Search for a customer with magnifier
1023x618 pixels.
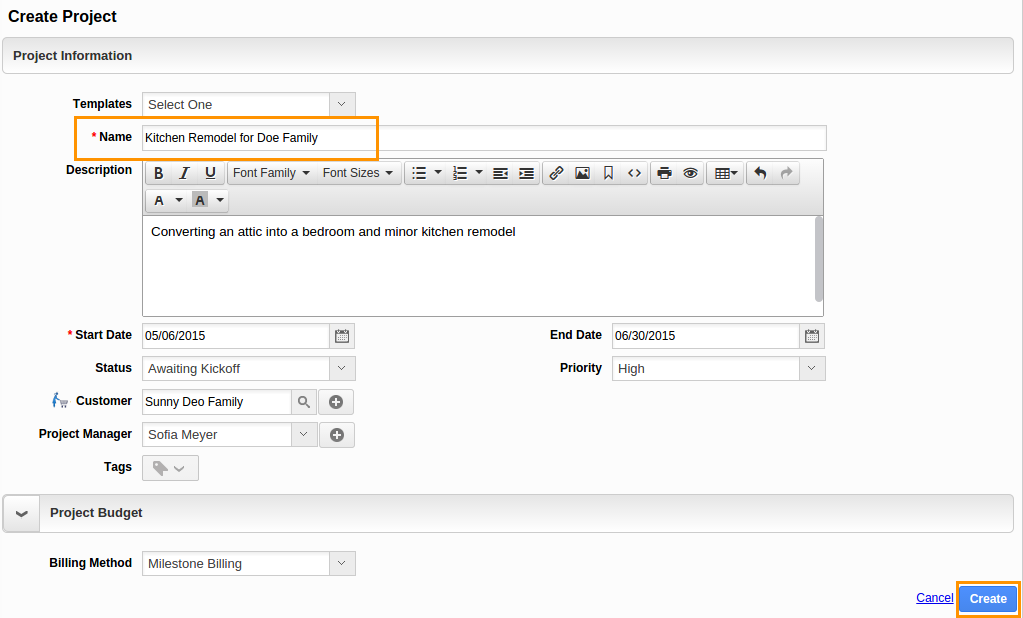304,402
